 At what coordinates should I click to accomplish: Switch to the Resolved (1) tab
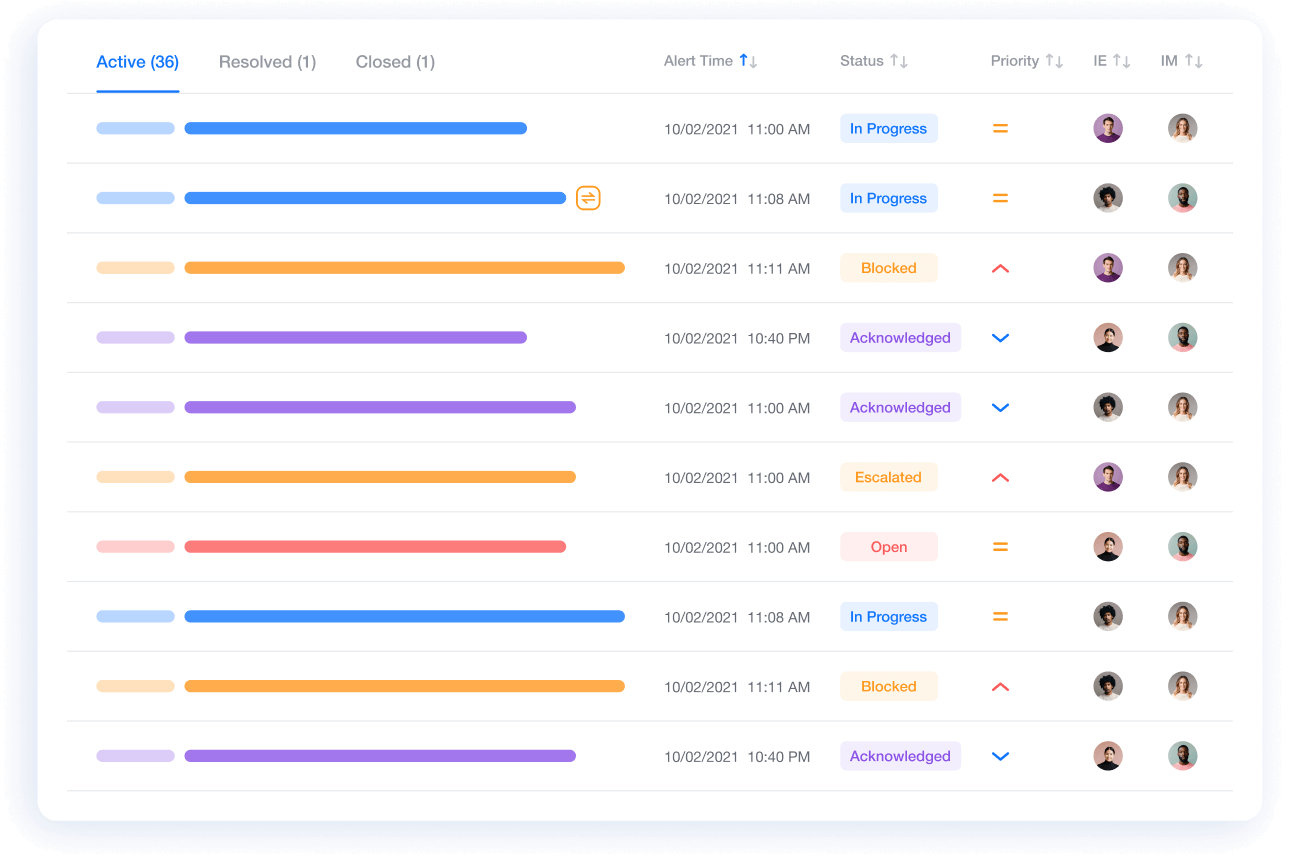click(267, 62)
